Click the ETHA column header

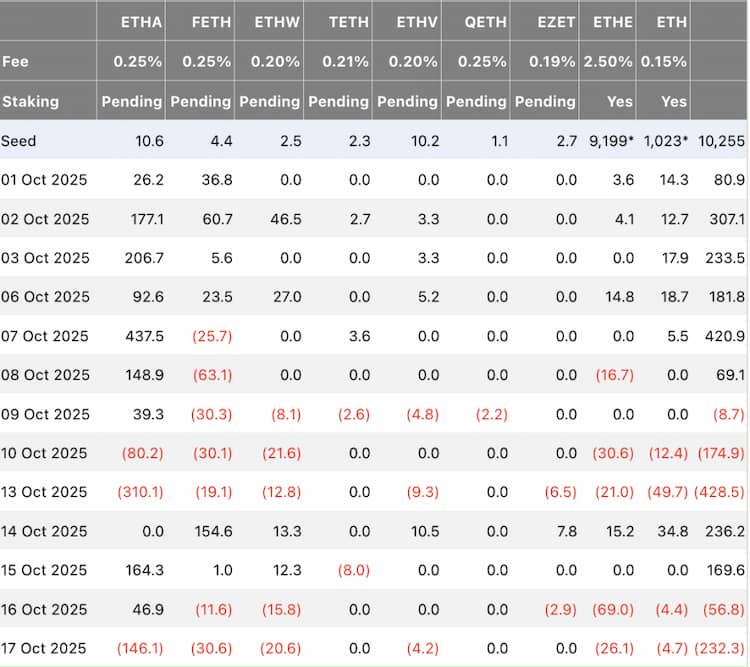[x=141, y=21]
